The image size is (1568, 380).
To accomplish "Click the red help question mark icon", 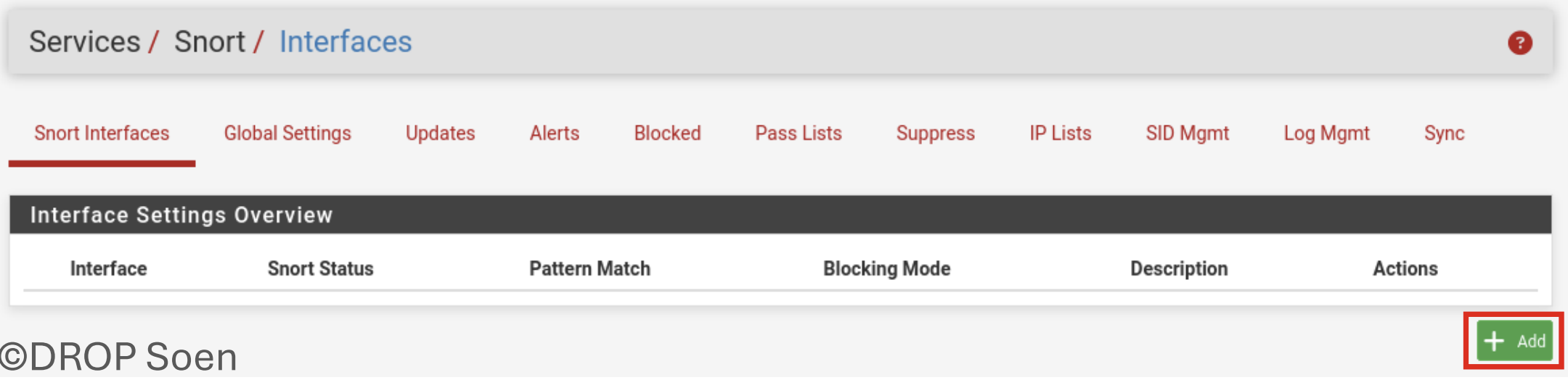I will tap(1519, 43).
